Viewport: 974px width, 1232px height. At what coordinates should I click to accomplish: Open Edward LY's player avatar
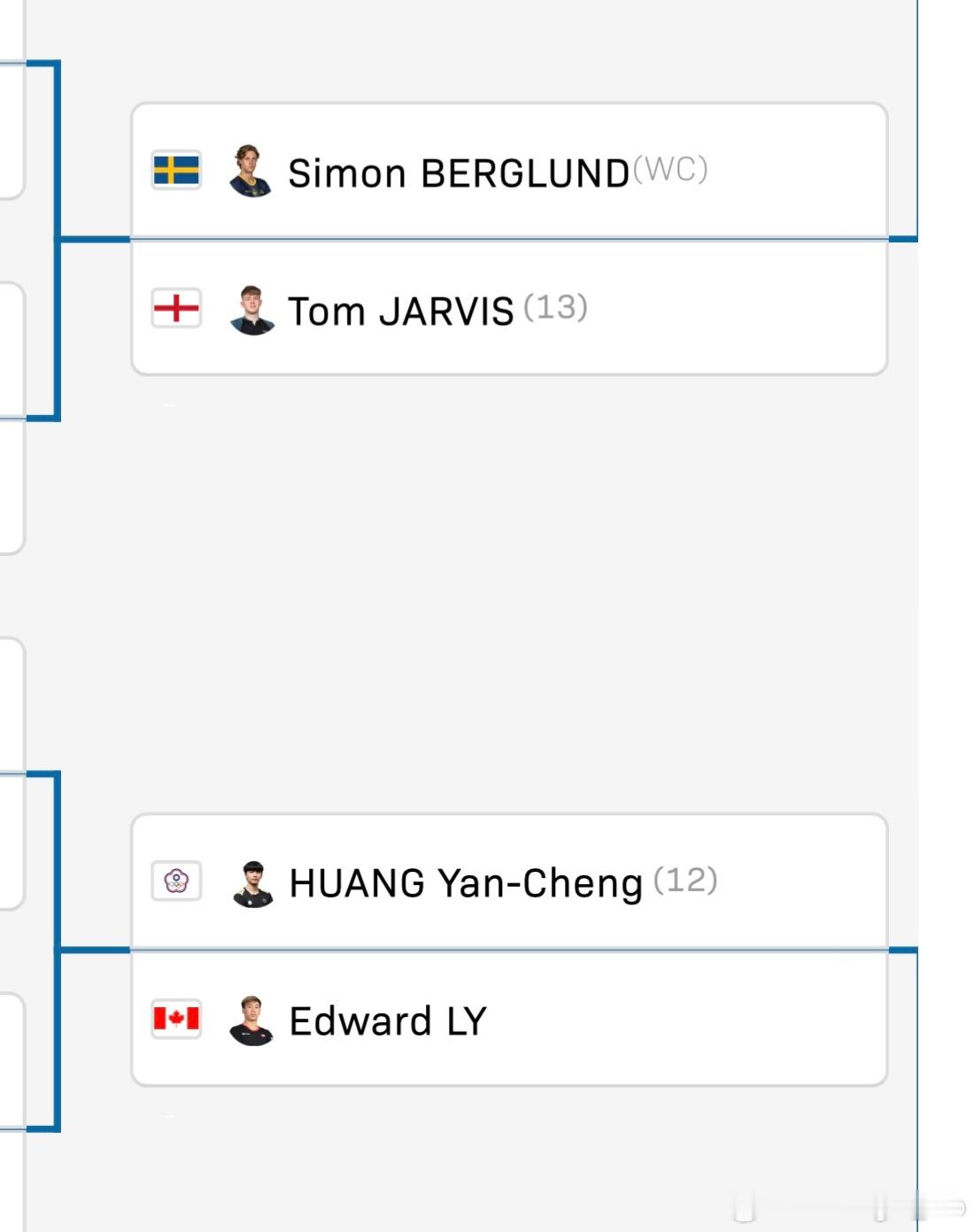pyautogui.click(x=251, y=1020)
